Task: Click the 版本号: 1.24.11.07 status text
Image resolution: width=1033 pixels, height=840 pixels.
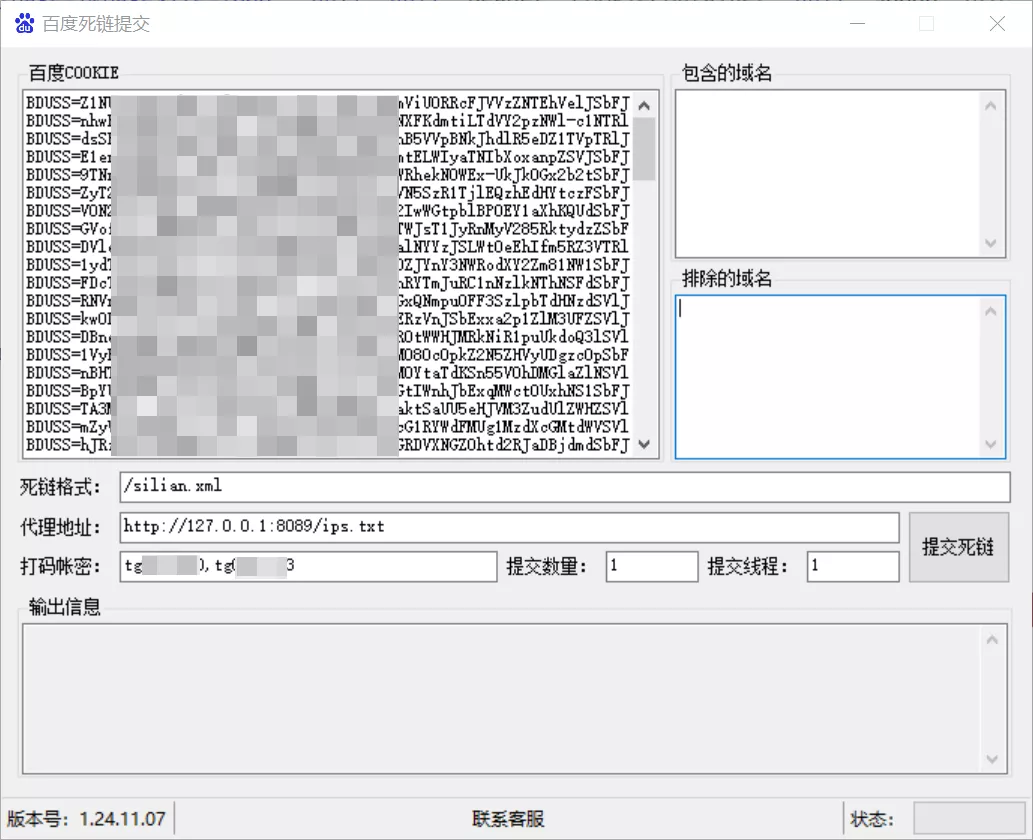Action: 86,819
